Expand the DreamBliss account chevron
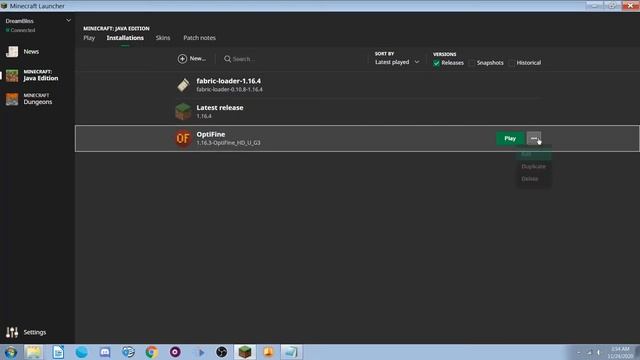Screen dimensions: 640x360 [x=68, y=20]
